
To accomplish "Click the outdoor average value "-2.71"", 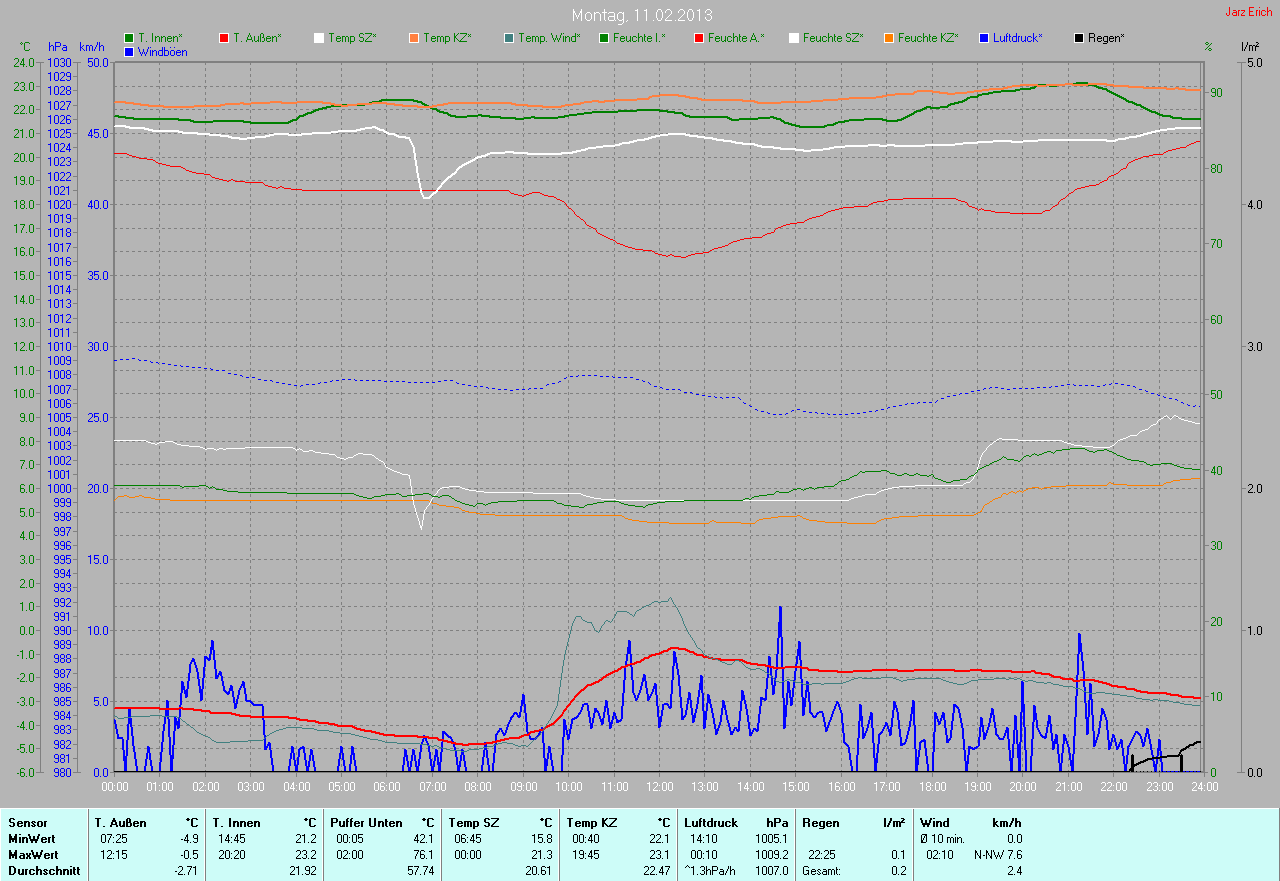I will [185, 871].
